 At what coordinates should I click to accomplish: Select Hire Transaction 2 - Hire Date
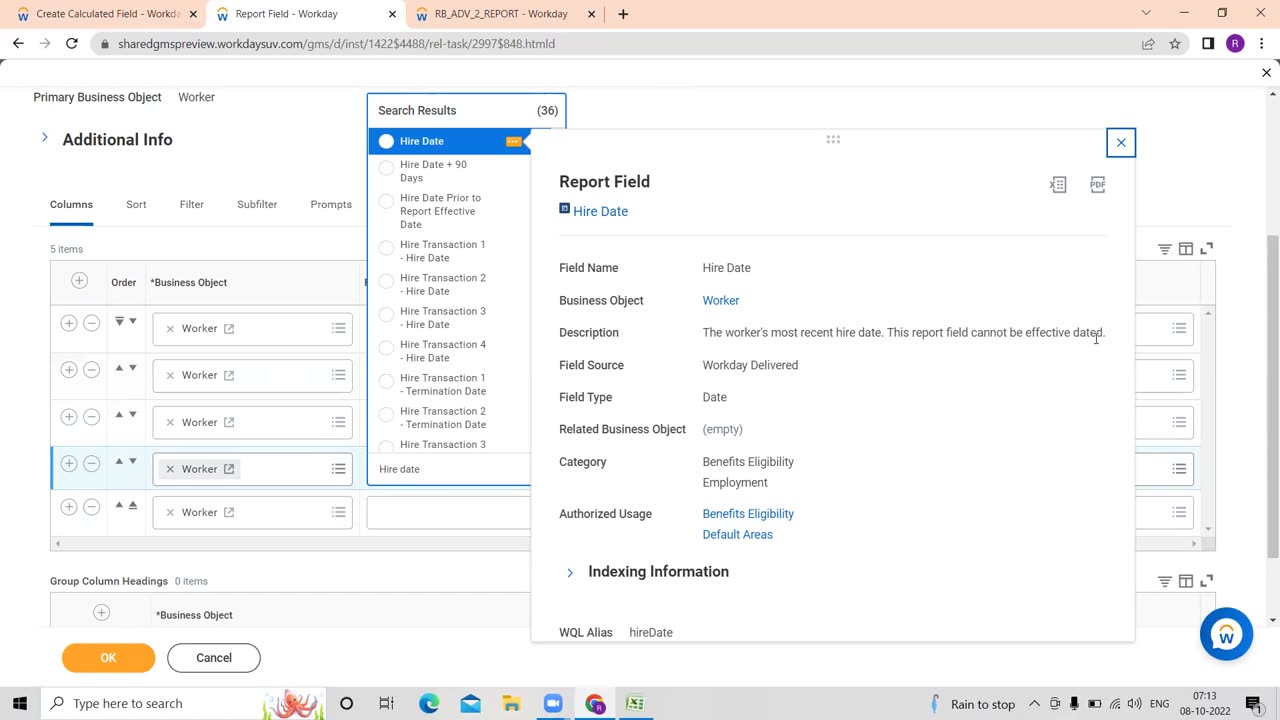pyautogui.click(x=387, y=281)
